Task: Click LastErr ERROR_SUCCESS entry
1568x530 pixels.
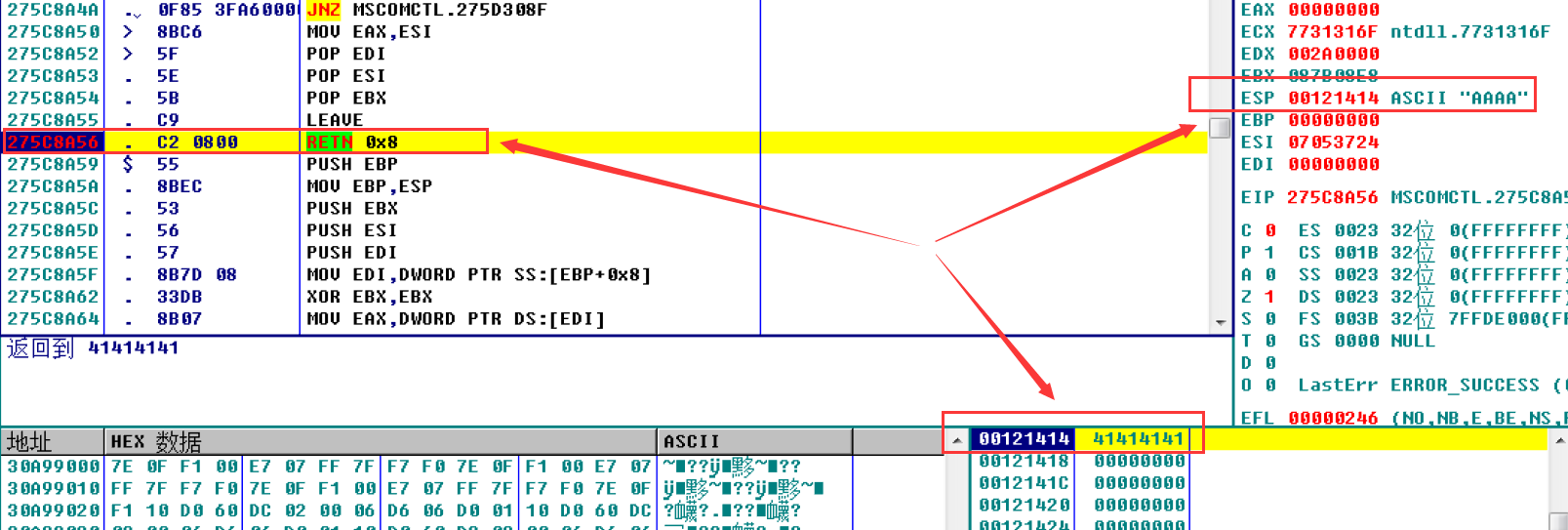Action: (x=1430, y=386)
